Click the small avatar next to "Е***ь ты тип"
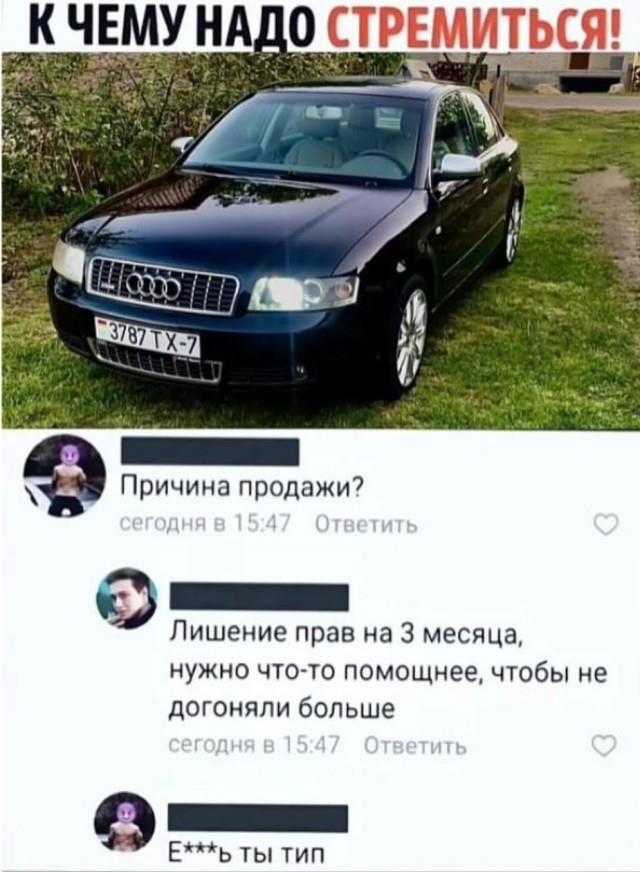This screenshot has height=872, width=640. click(x=125, y=822)
